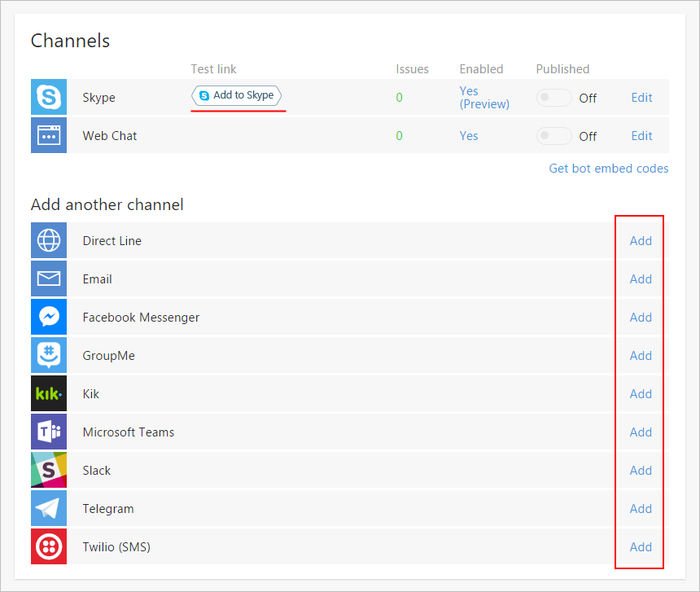Click the Channels heading
Image resolution: width=700 pixels, height=592 pixels.
click(x=70, y=41)
